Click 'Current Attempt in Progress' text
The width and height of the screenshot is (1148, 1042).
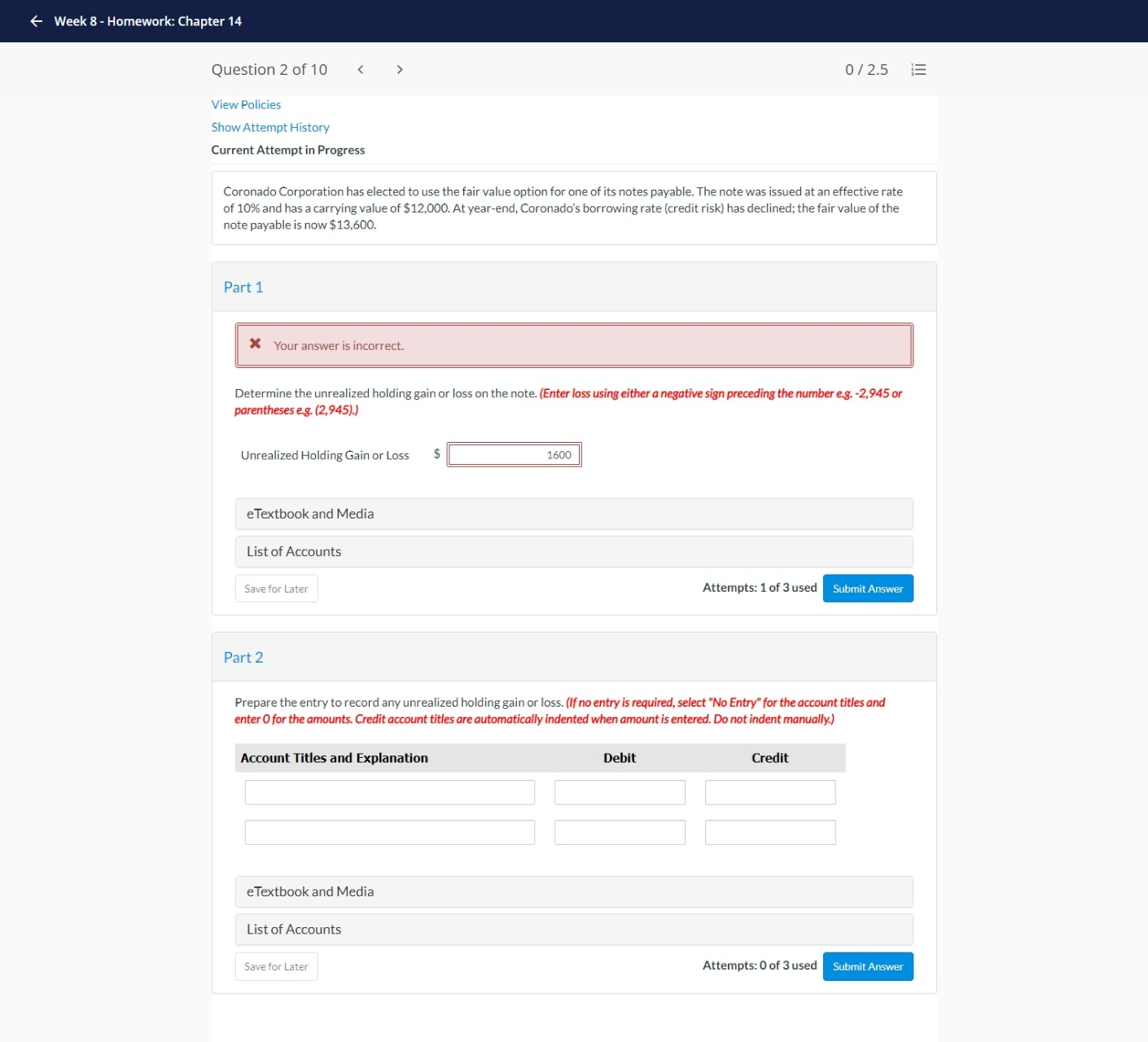pos(288,150)
